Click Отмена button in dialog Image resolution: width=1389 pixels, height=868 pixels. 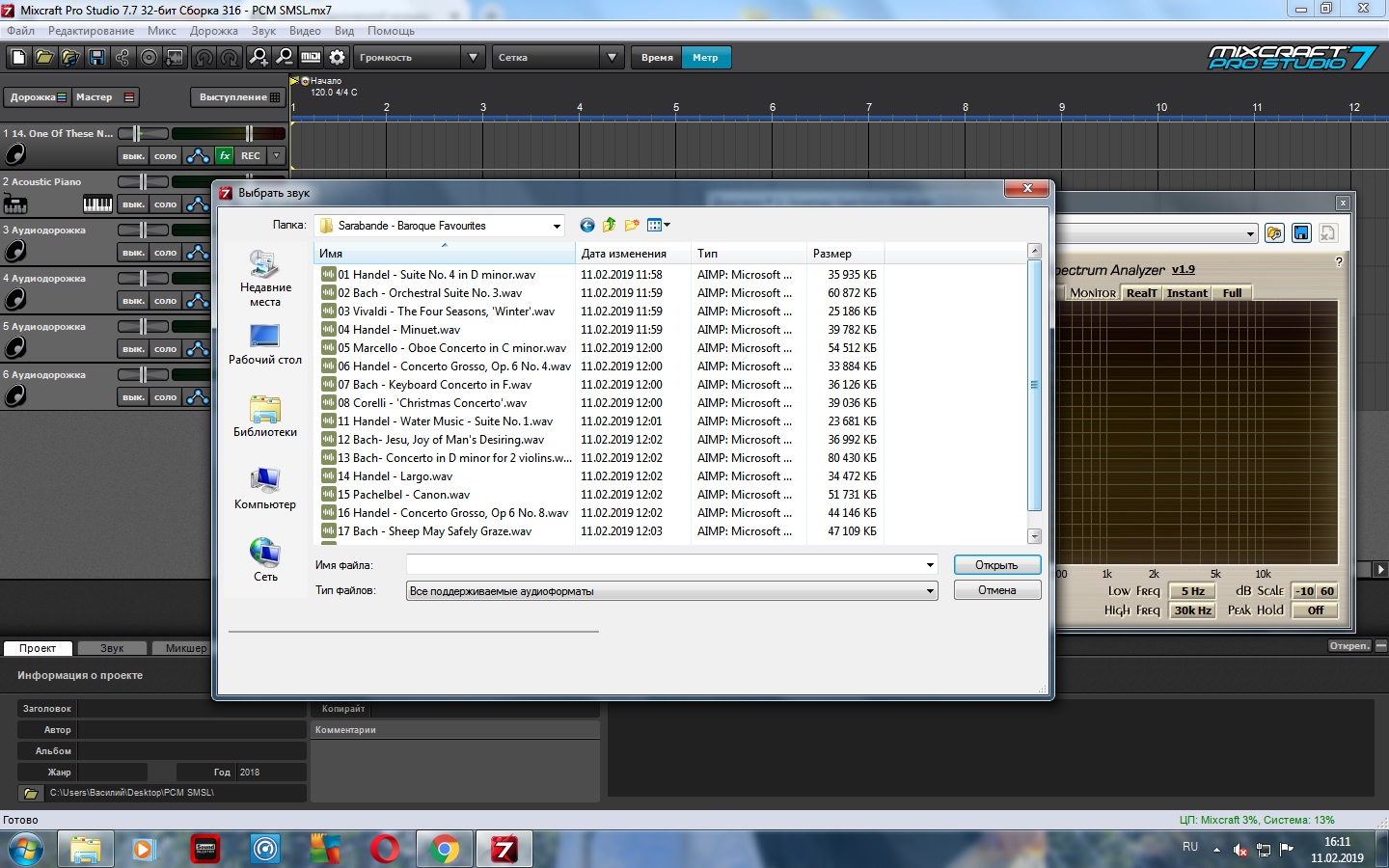(x=997, y=590)
